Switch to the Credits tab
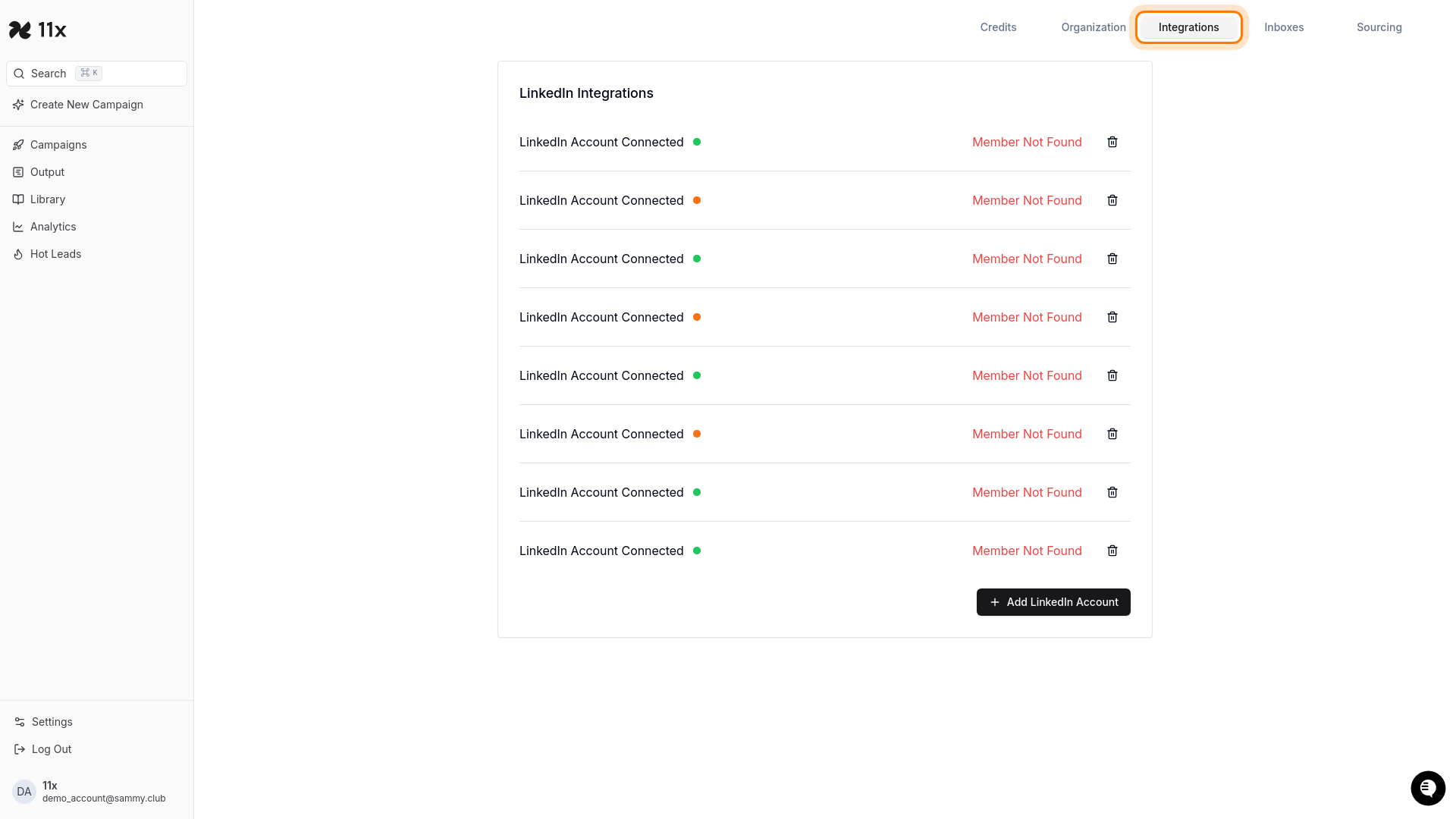Image resolution: width=1456 pixels, height=819 pixels. (998, 27)
